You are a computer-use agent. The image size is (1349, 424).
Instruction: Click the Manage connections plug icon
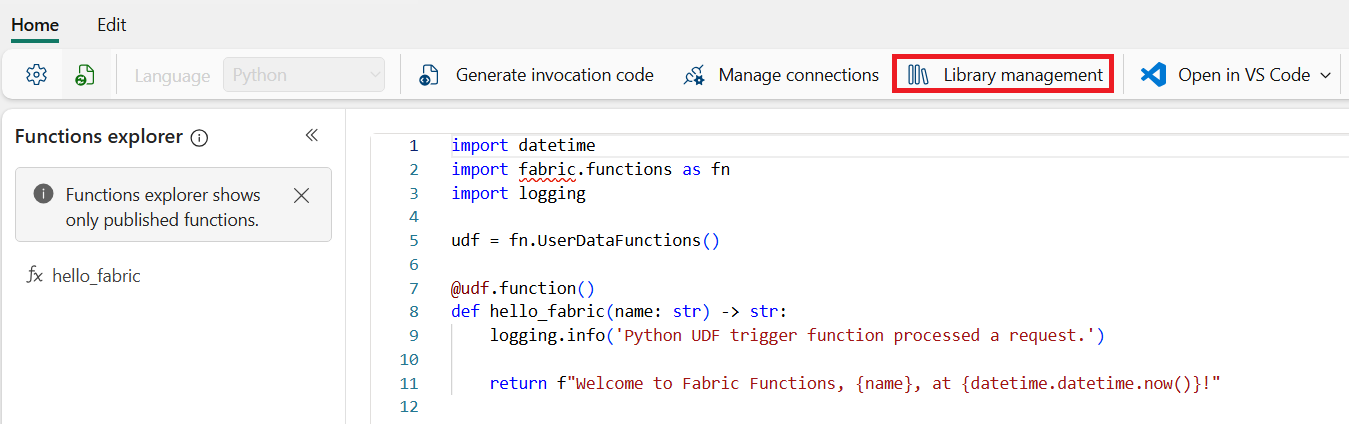(x=694, y=75)
